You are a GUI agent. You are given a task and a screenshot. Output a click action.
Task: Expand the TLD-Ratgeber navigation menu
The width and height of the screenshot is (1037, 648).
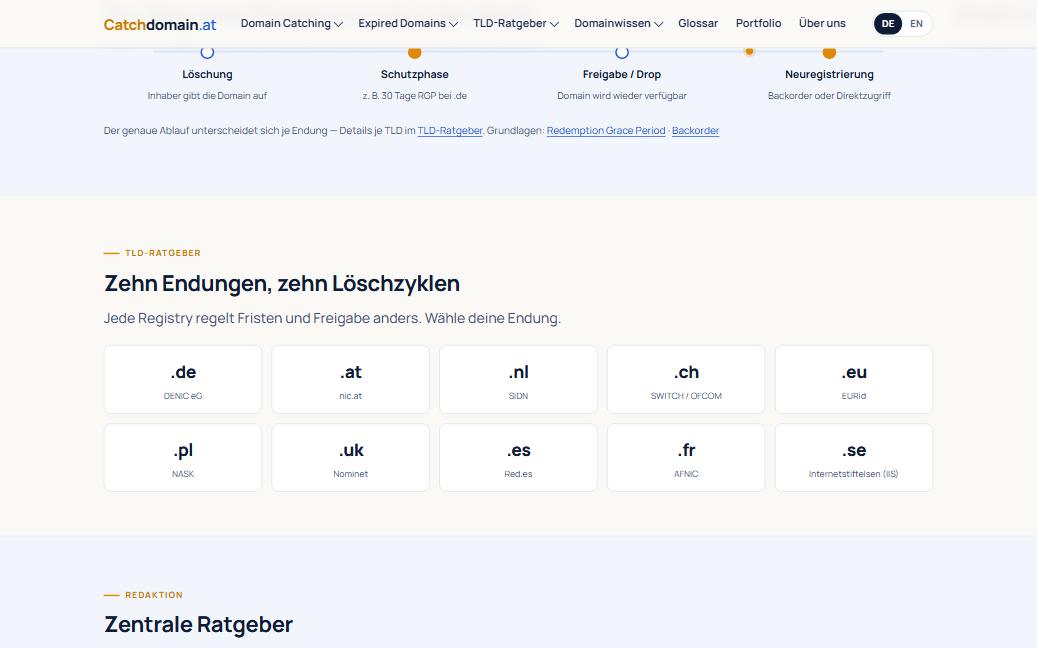pos(516,23)
